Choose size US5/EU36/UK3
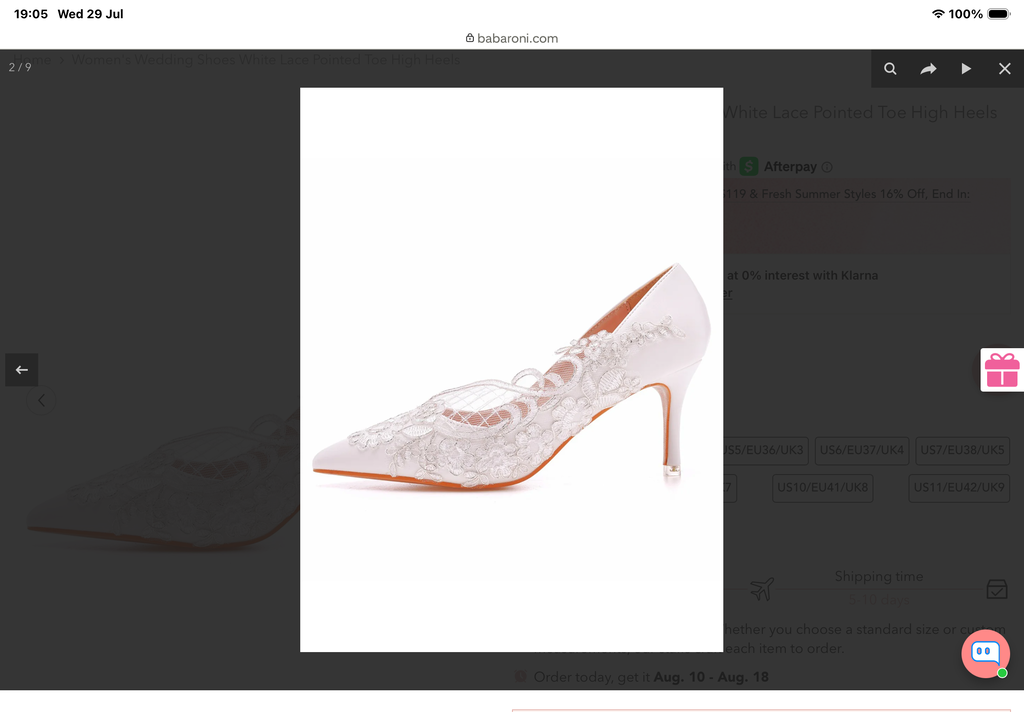This screenshot has width=1024, height=712. tap(765, 450)
